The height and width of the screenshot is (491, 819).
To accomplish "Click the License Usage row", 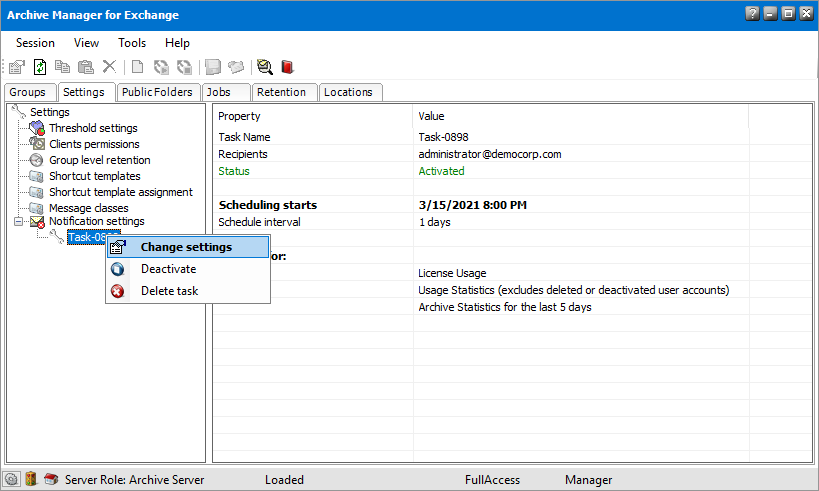I will tap(452, 273).
